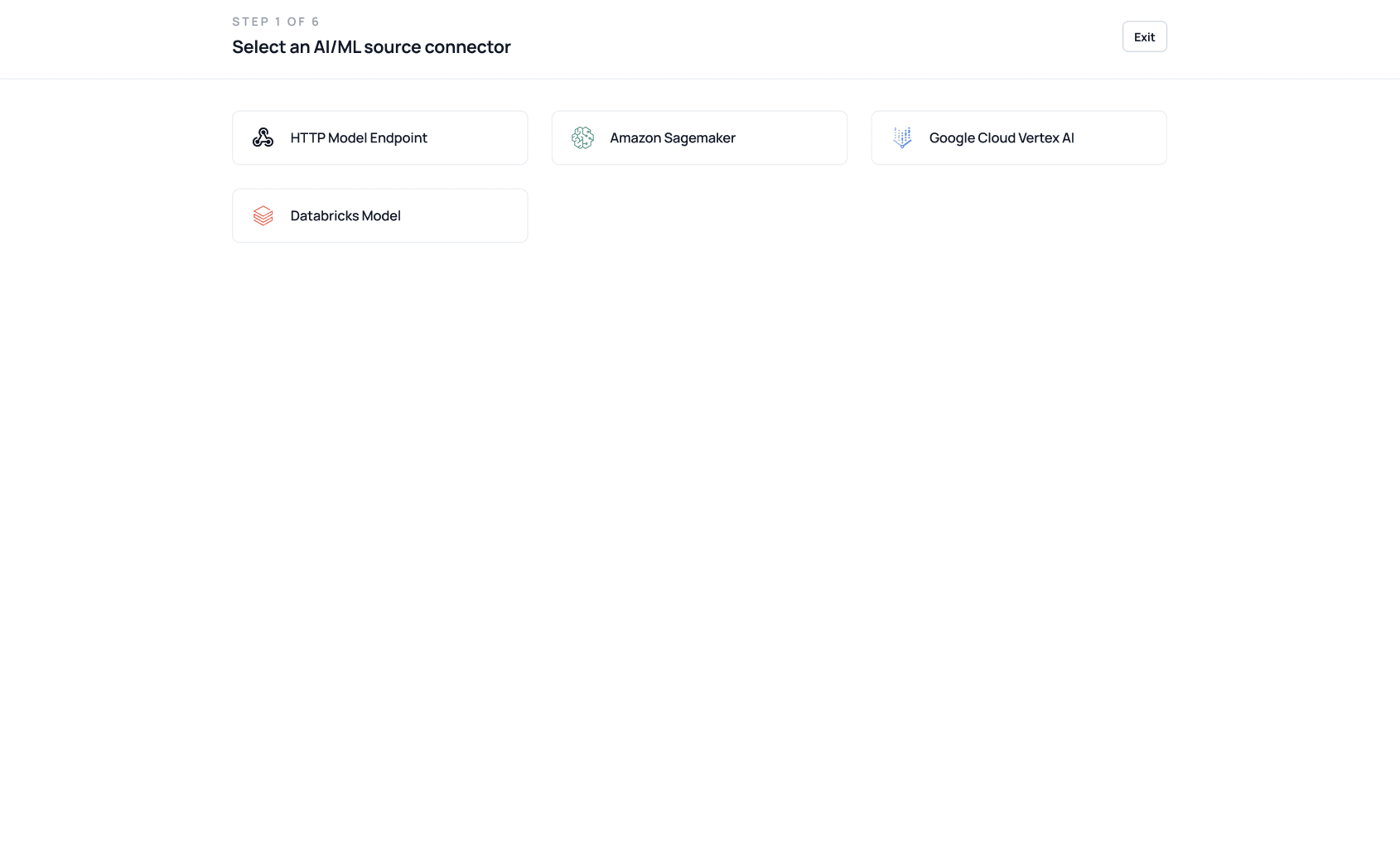Click the Amazon Sagemaker brain icon
This screenshot has width=1400, height=853.
pyautogui.click(x=582, y=137)
